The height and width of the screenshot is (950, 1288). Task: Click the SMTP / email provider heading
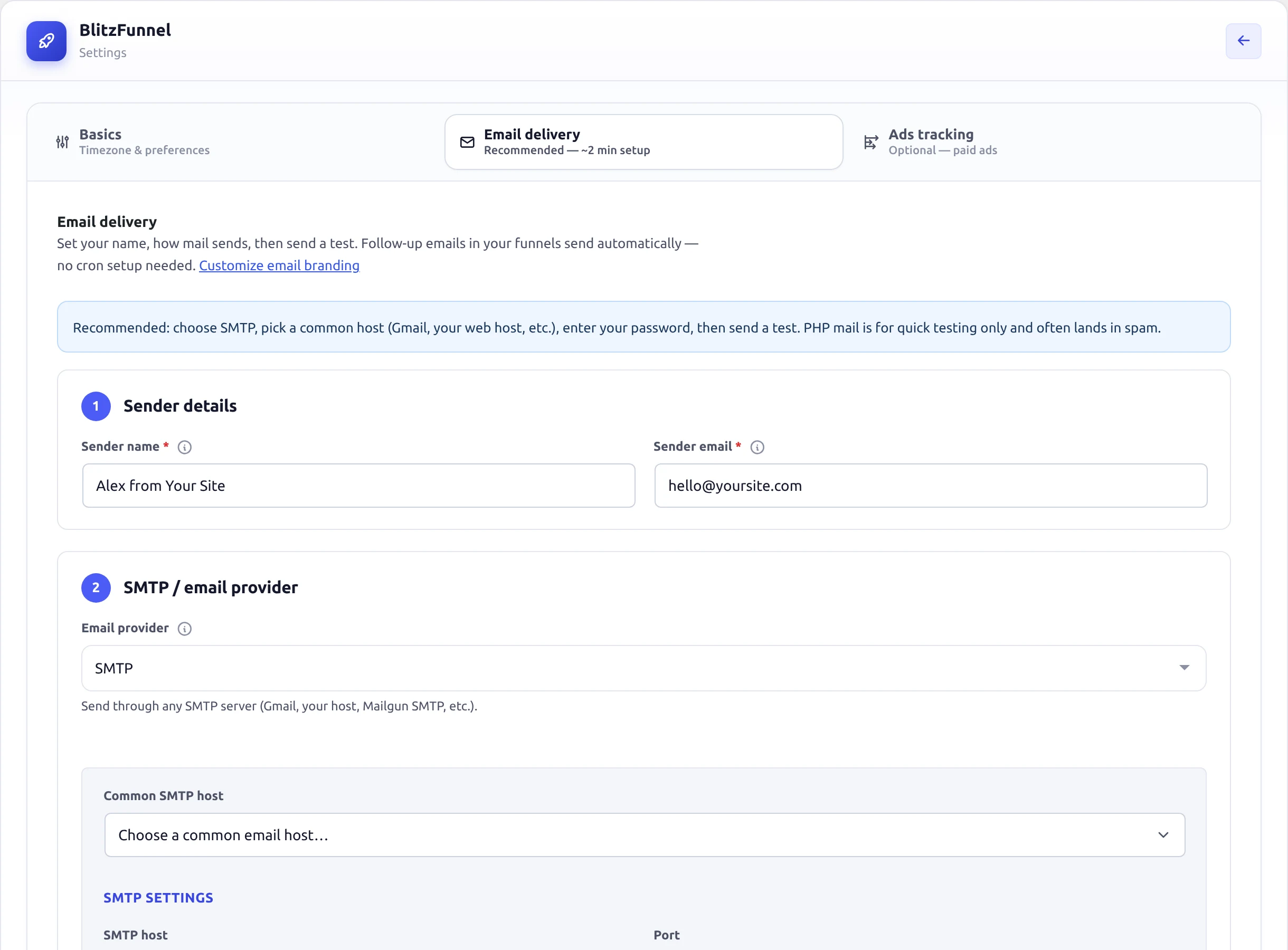pos(211,588)
